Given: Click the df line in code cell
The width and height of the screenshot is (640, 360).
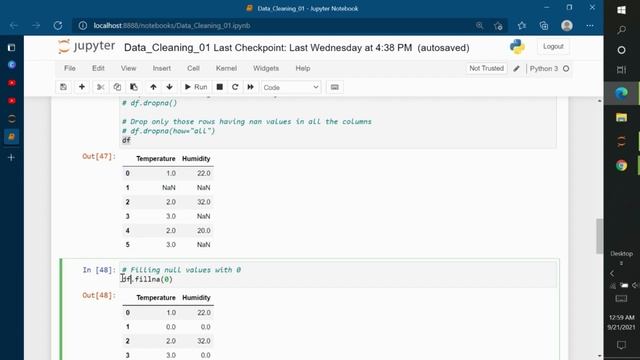Looking at the screenshot, I should (x=126, y=140).
